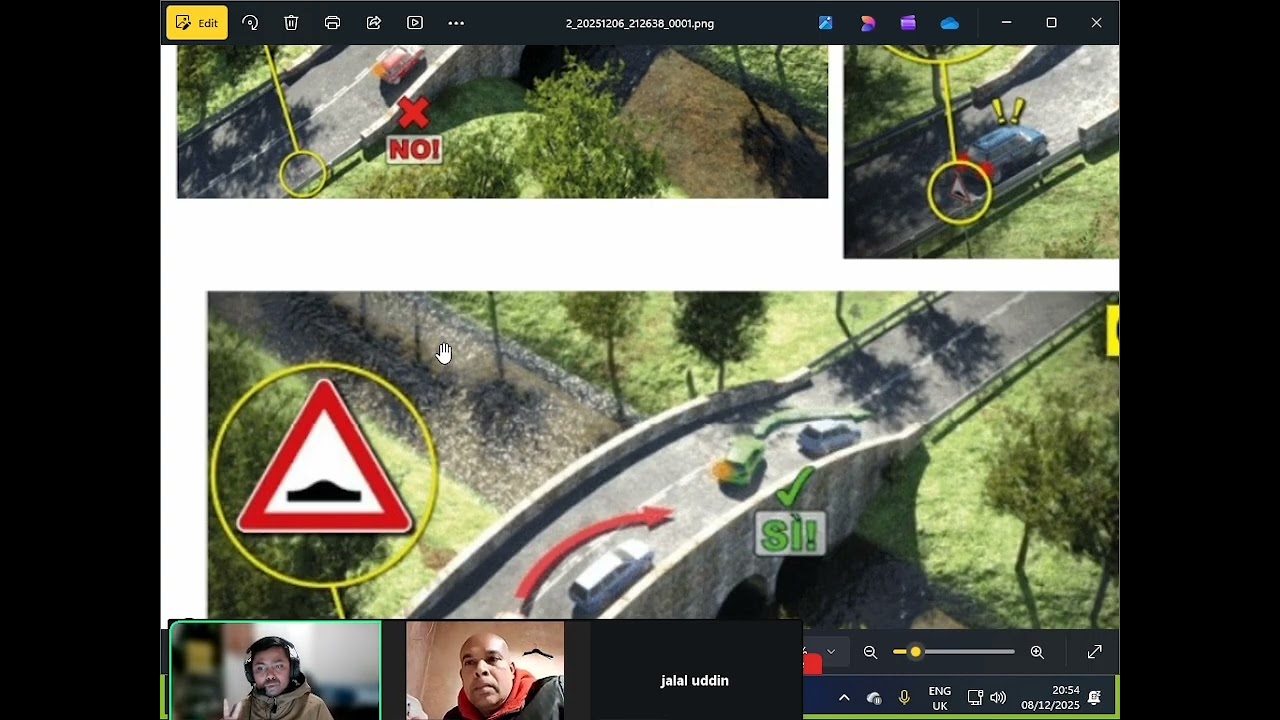Open the Edit image button

[x=197, y=23]
